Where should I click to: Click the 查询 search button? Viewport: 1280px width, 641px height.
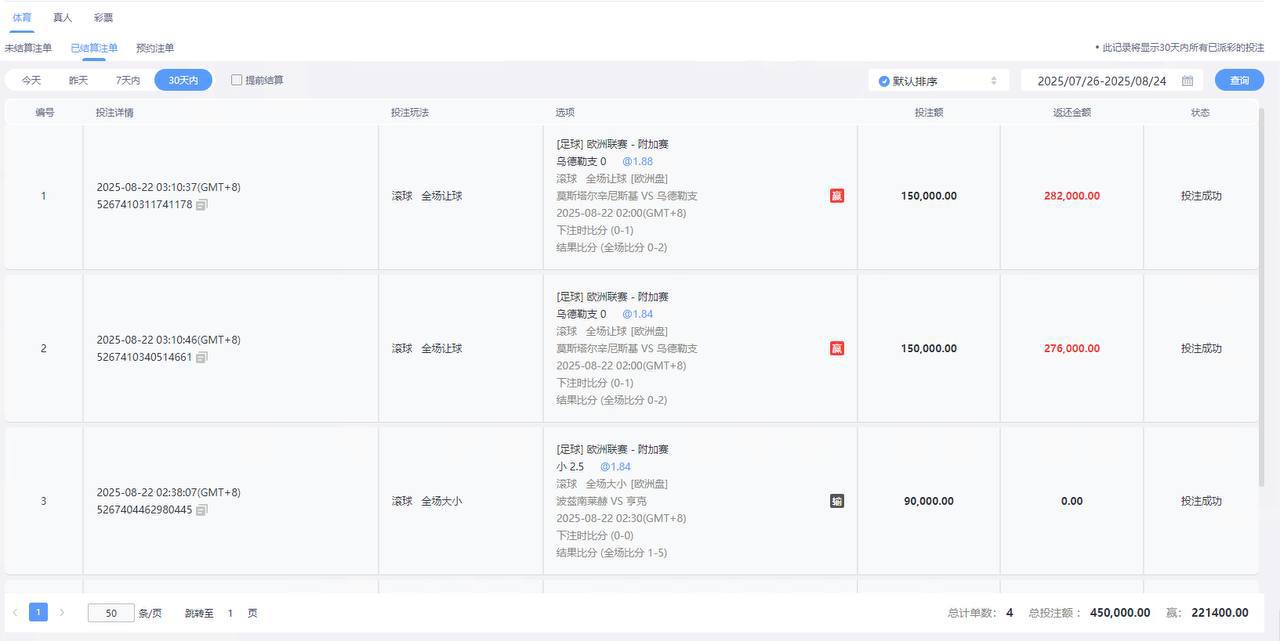coord(1239,80)
